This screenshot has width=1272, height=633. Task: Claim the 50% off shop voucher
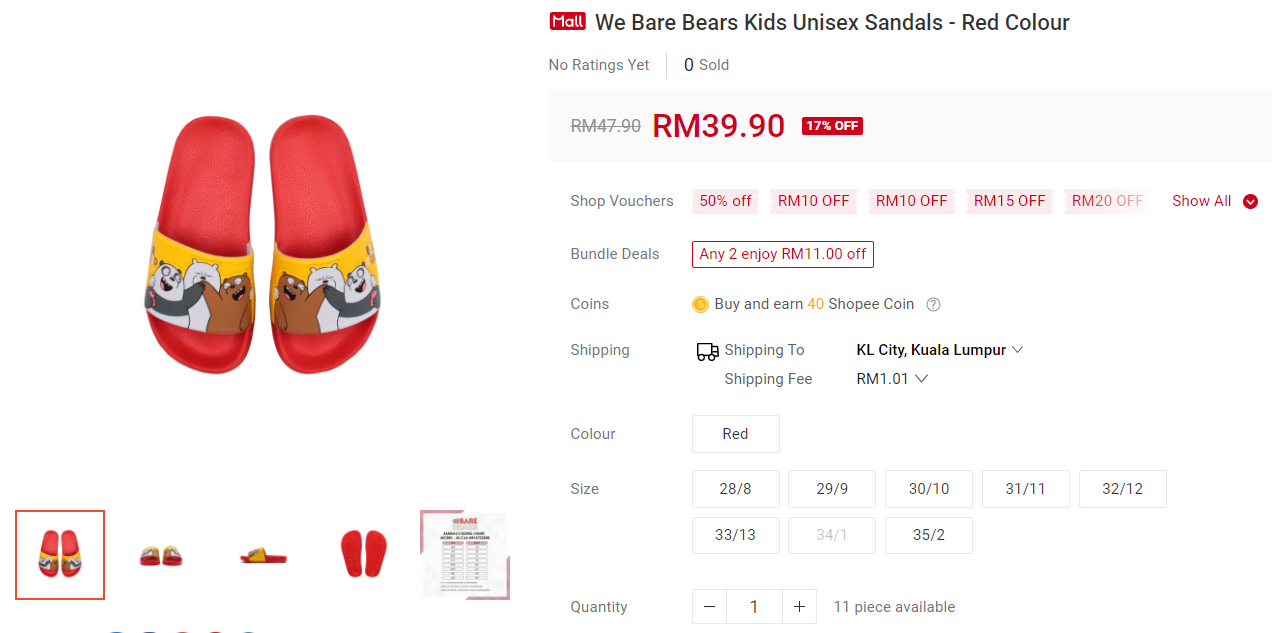(725, 201)
